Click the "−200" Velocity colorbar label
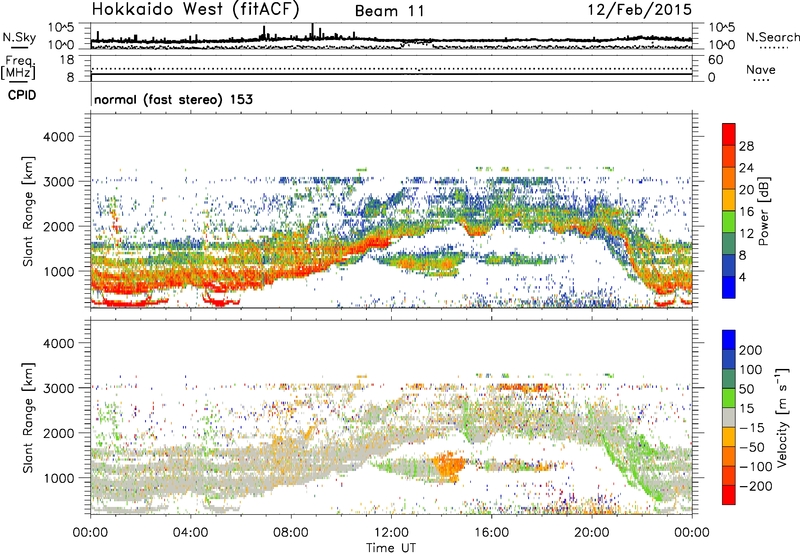The image size is (800, 554). pos(755,486)
